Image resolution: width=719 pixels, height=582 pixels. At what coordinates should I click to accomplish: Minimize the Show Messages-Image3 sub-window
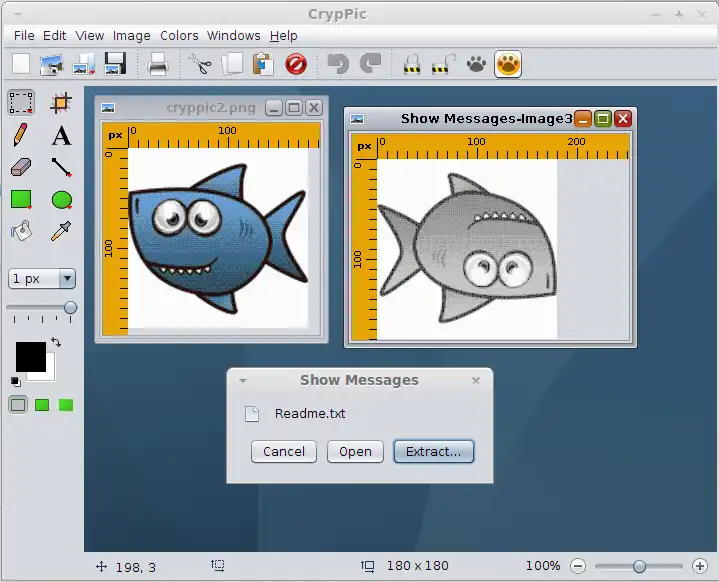(x=583, y=119)
